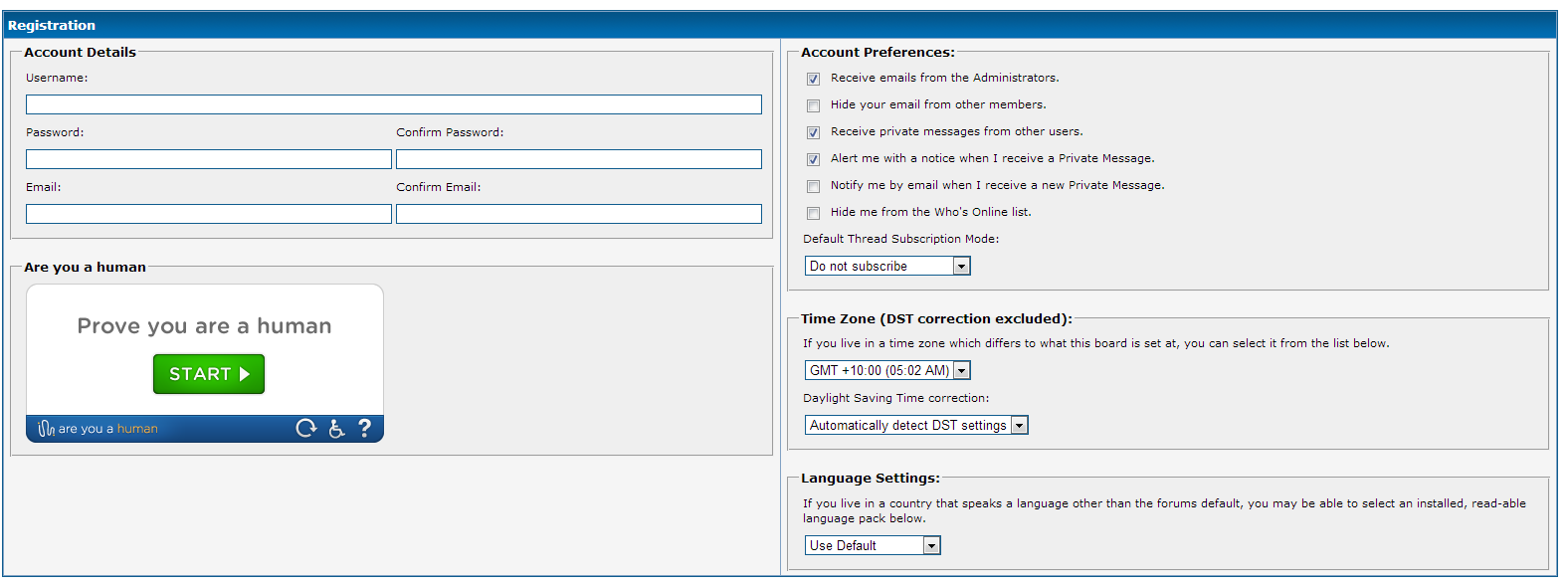Click the Username input field
Viewport: 1568px width, 585px height.
(x=393, y=104)
